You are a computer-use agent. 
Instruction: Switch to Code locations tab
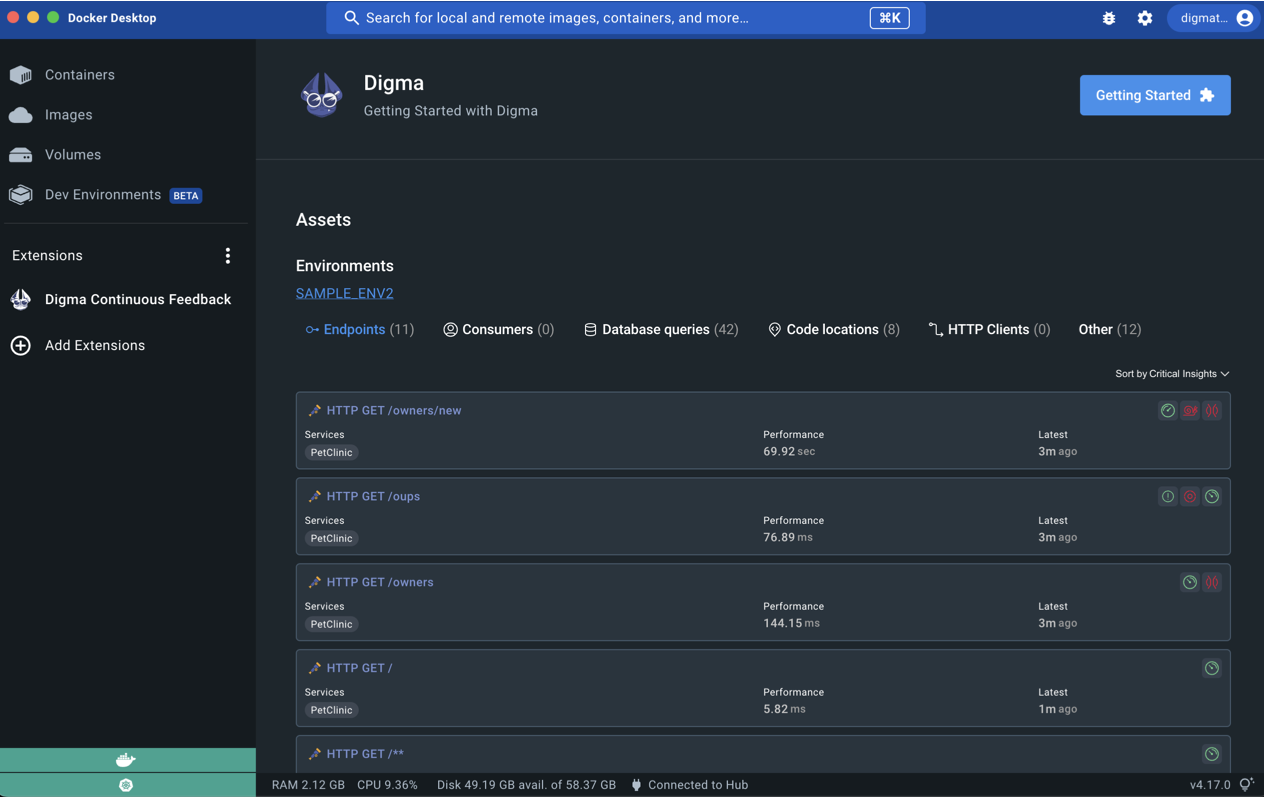[x=833, y=330]
